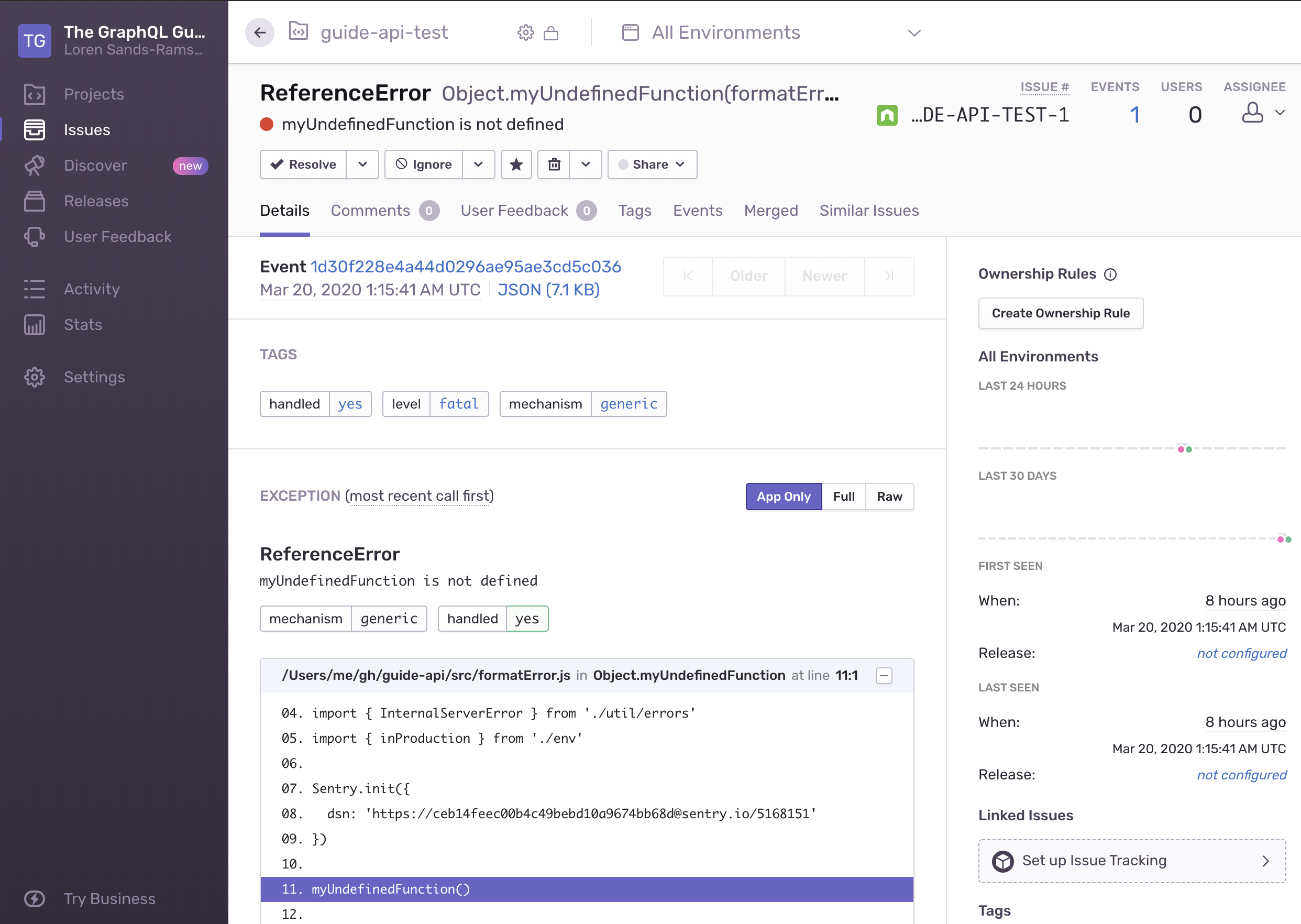Select Raw stack trace view

[x=890, y=497]
